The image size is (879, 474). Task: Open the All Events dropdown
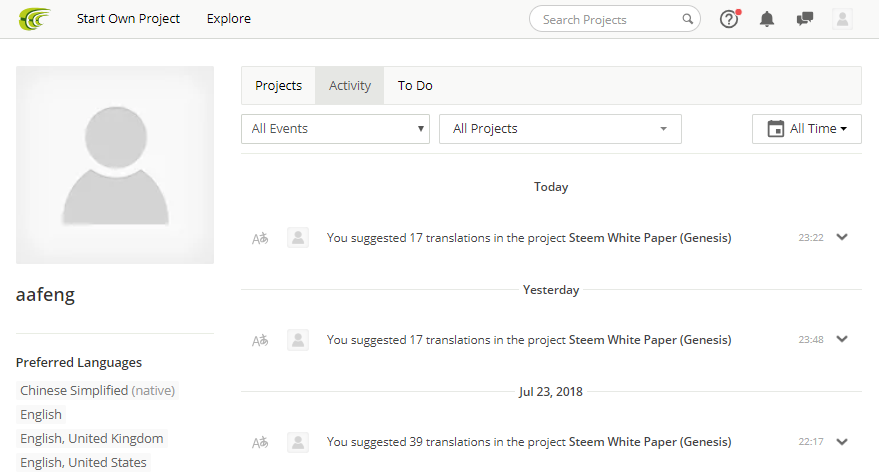click(x=335, y=129)
